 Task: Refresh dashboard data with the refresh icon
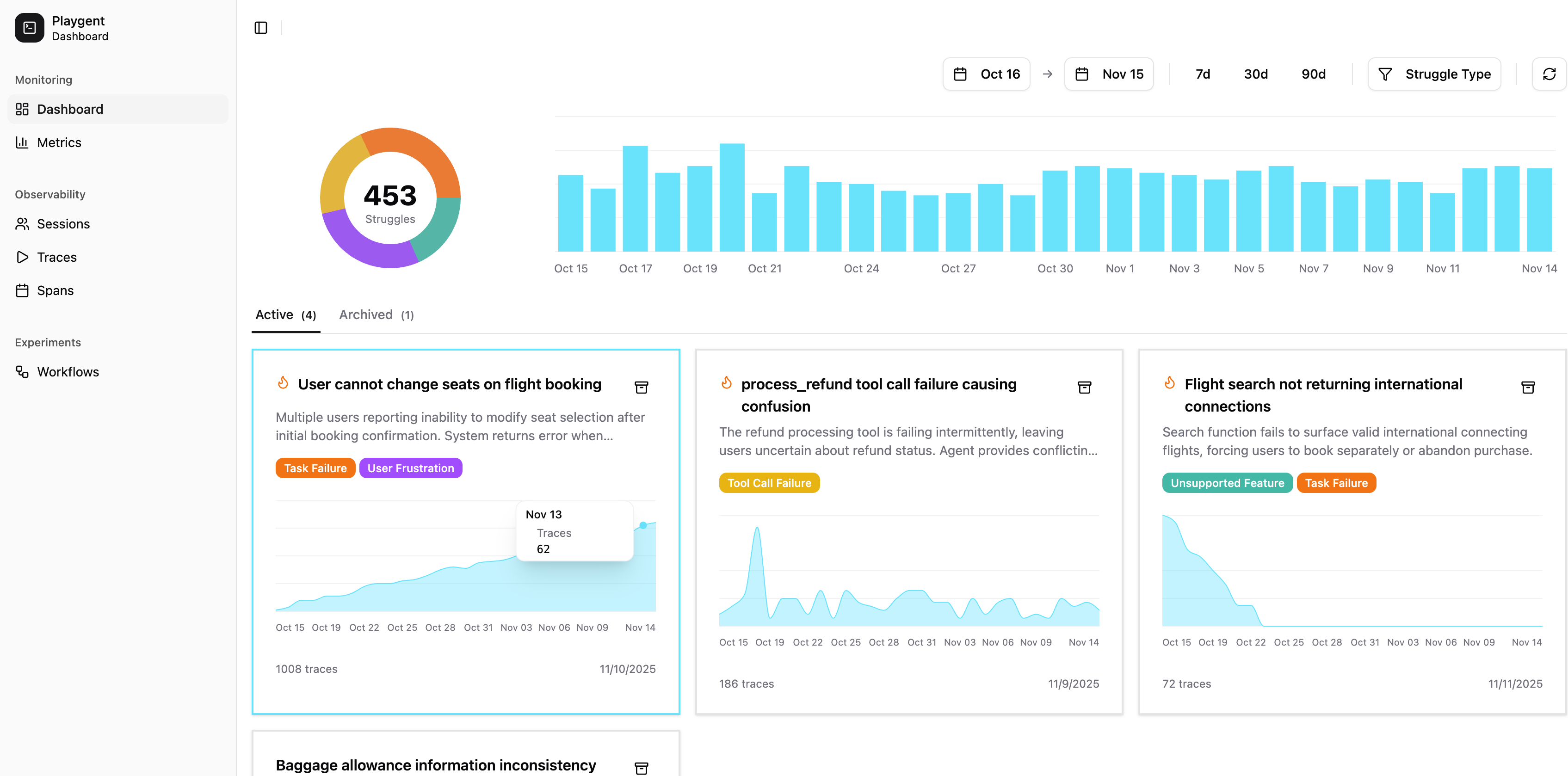(1549, 74)
